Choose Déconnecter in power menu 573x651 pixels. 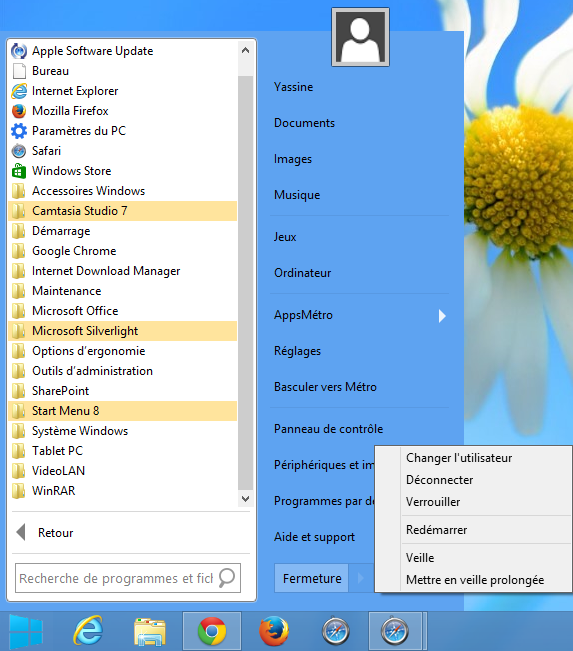click(x=439, y=480)
